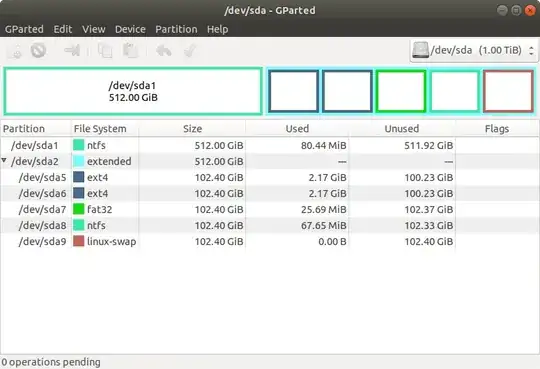Sort by the Partition column header
540x369 pixels.
tap(35, 129)
